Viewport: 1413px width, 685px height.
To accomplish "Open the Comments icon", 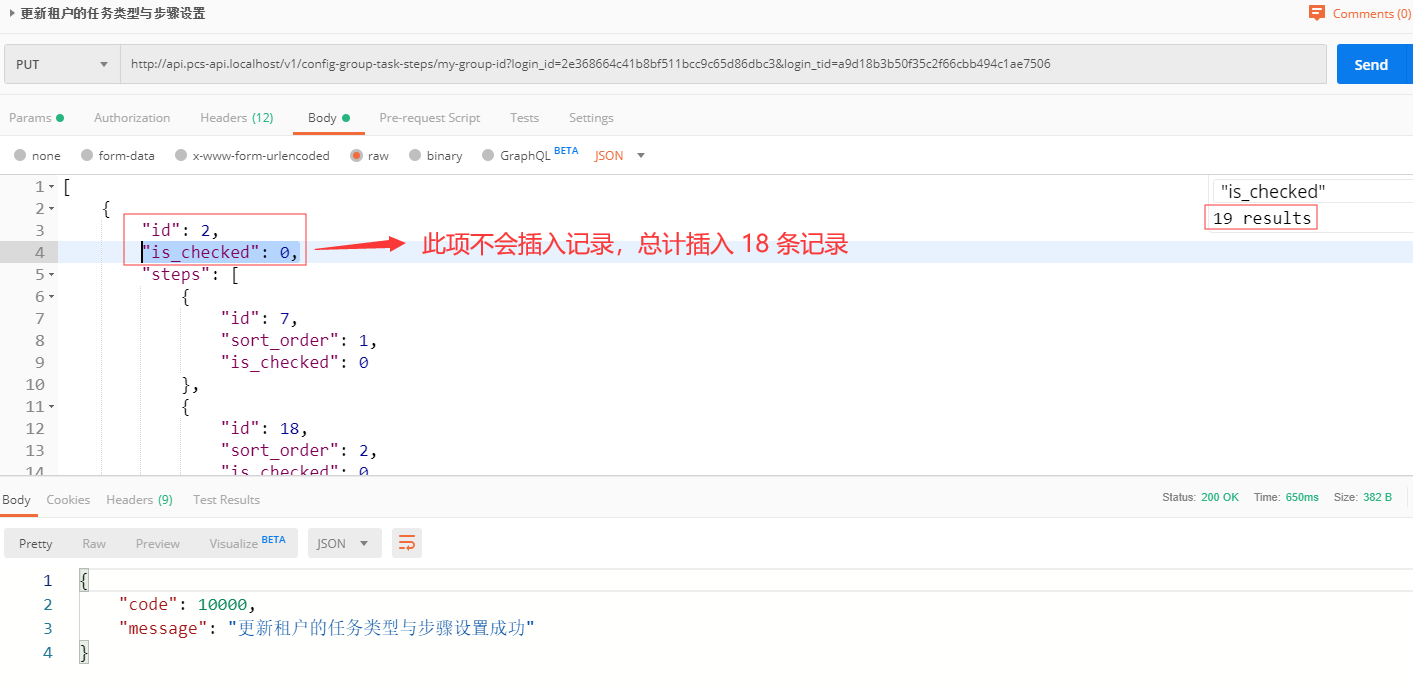I will coord(1317,13).
